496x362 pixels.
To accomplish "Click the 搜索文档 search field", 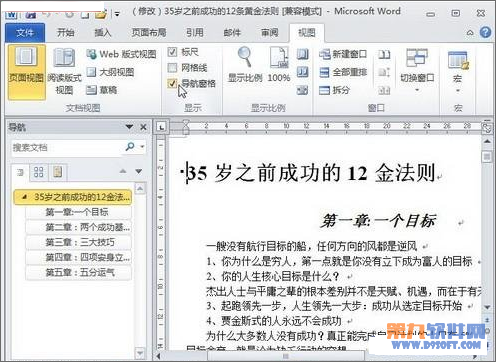I will (67, 147).
